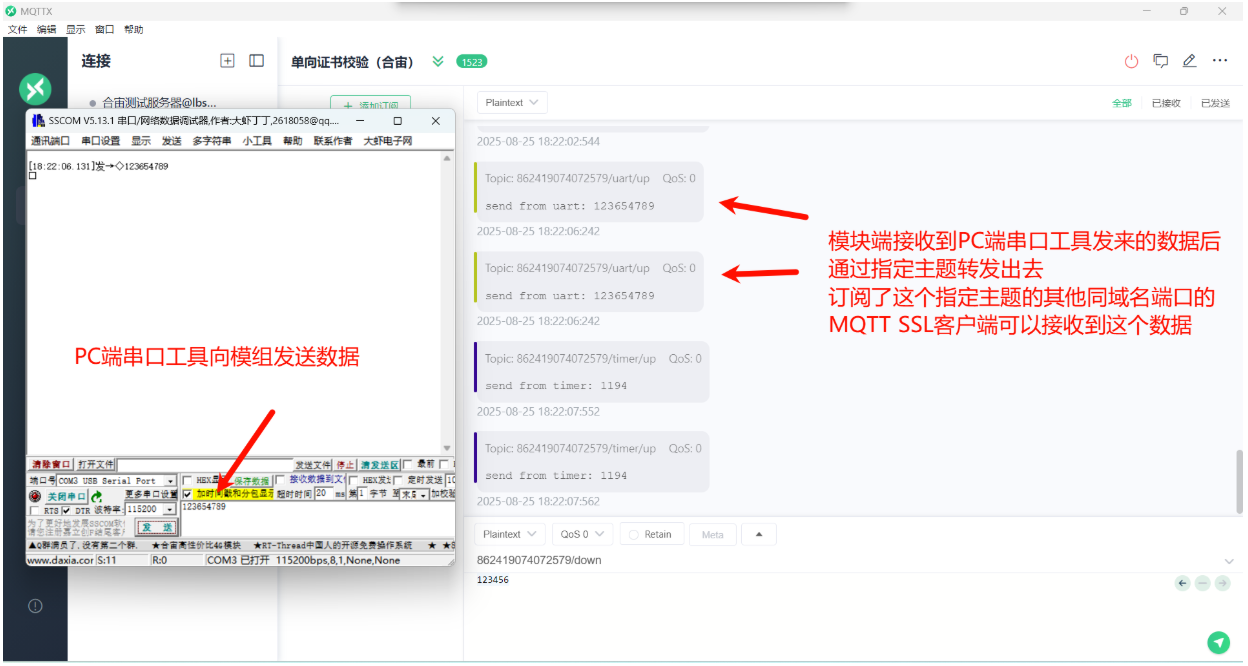
Task: Open the received Plaintext format dropdown
Action: (511, 103)
